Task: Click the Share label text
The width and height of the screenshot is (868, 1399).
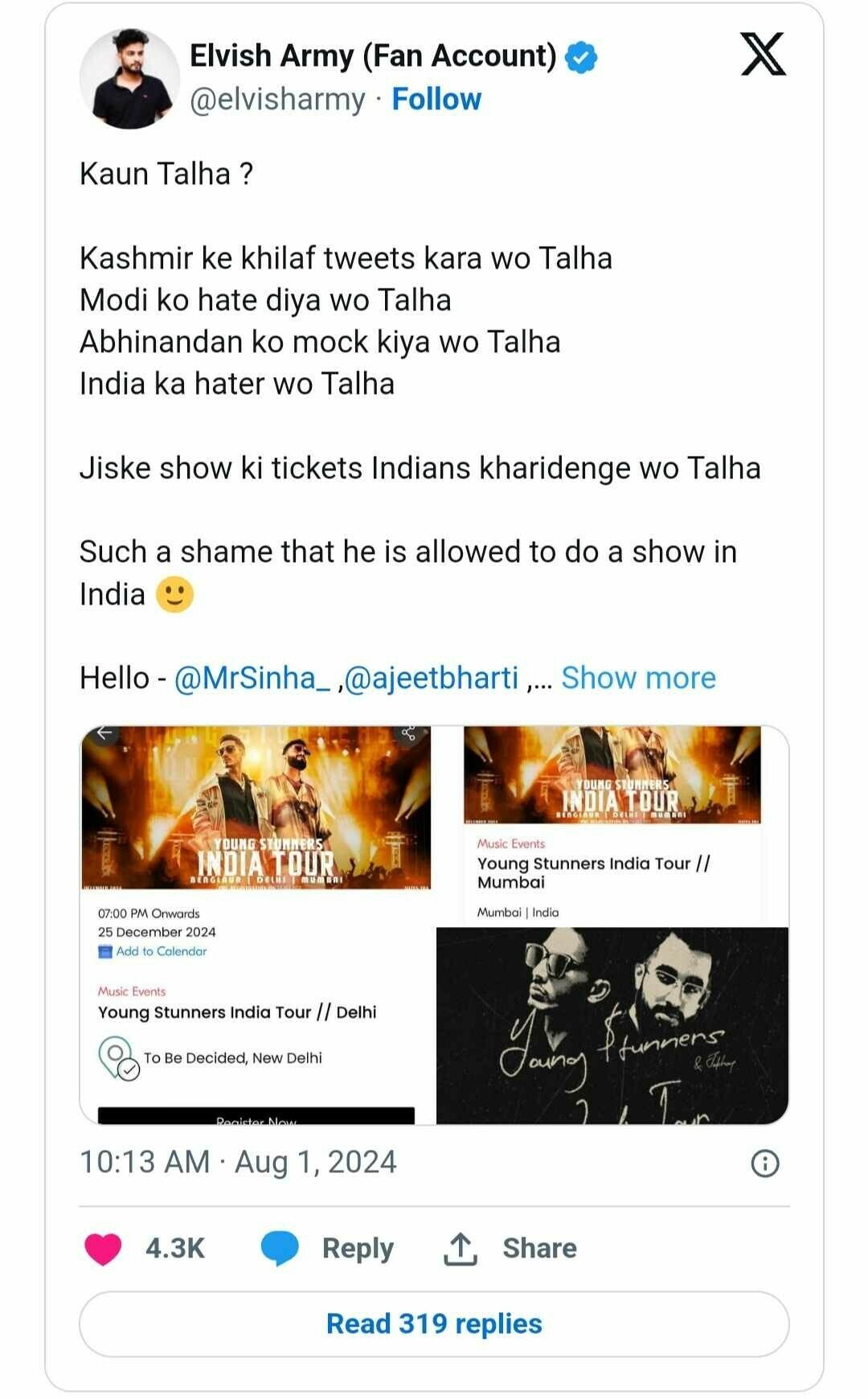Action: coord(539,1248)
